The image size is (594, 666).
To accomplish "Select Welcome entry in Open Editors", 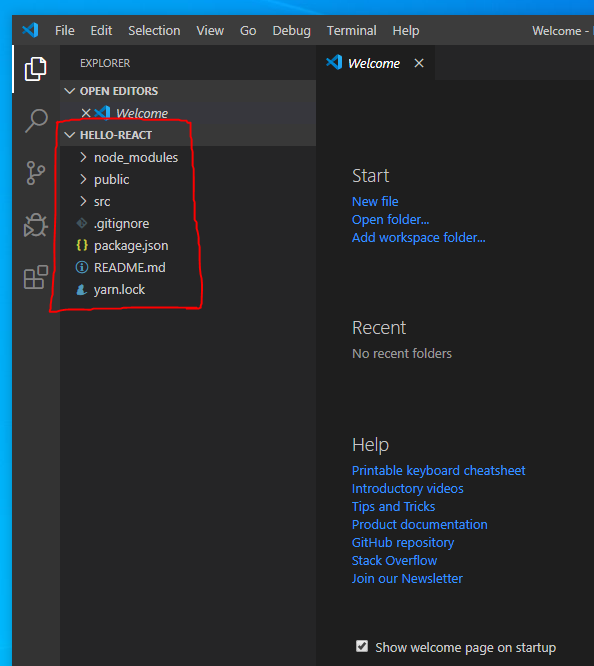I will click(x=142, y=113).
